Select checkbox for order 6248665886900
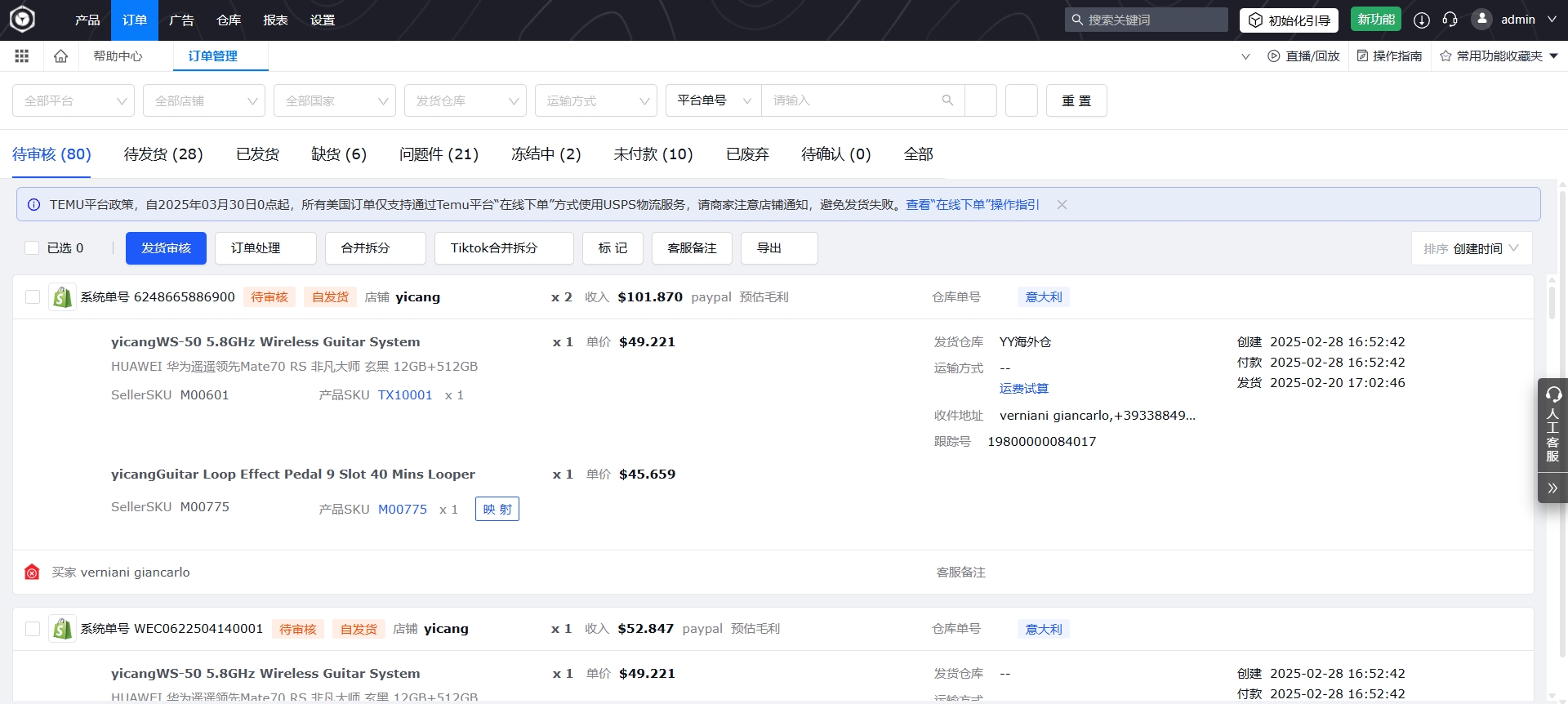Screen dimensions: 1568x704 click(x=33, y=297)
